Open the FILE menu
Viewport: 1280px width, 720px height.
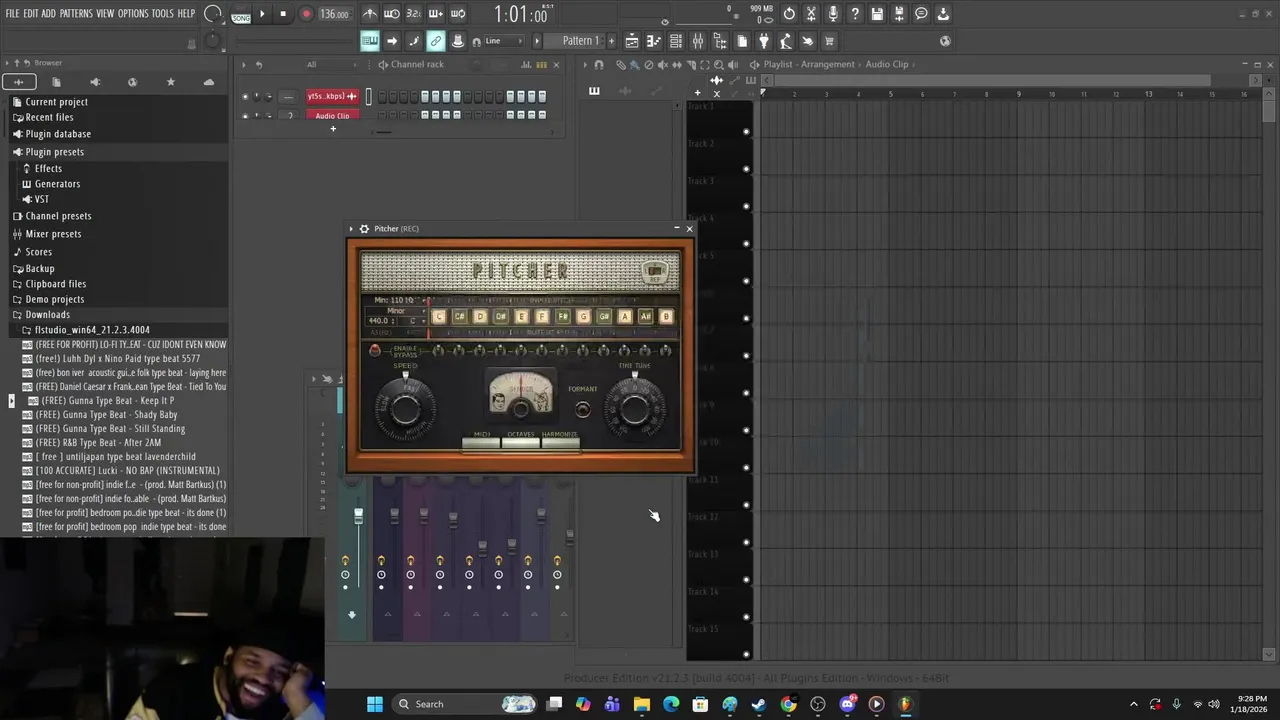pos(12,14)
